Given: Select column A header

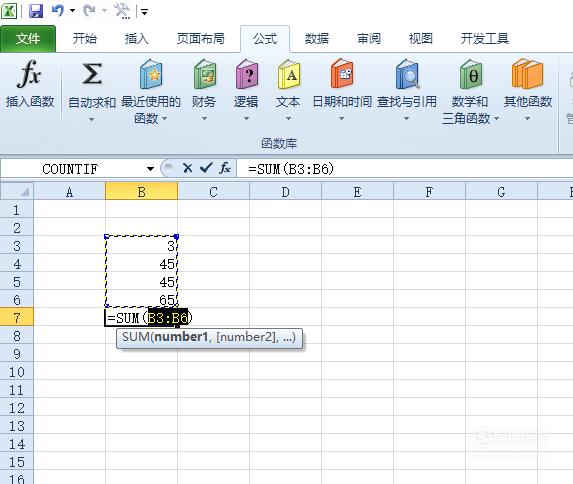Looking at the screenshot, I should coord(69,191).
